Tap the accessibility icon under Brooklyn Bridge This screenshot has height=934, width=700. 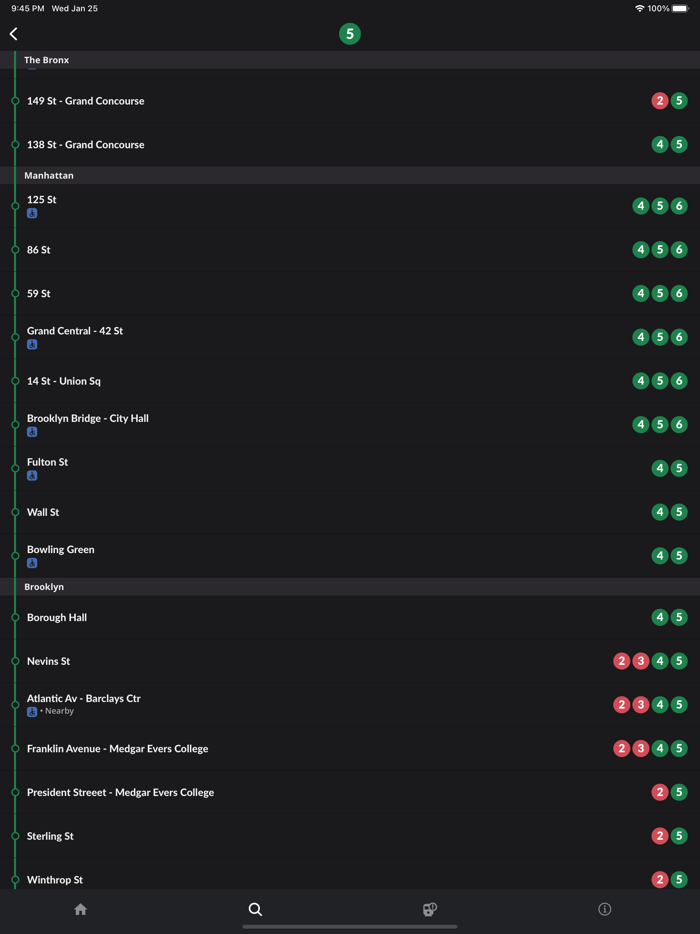[32, 432]
